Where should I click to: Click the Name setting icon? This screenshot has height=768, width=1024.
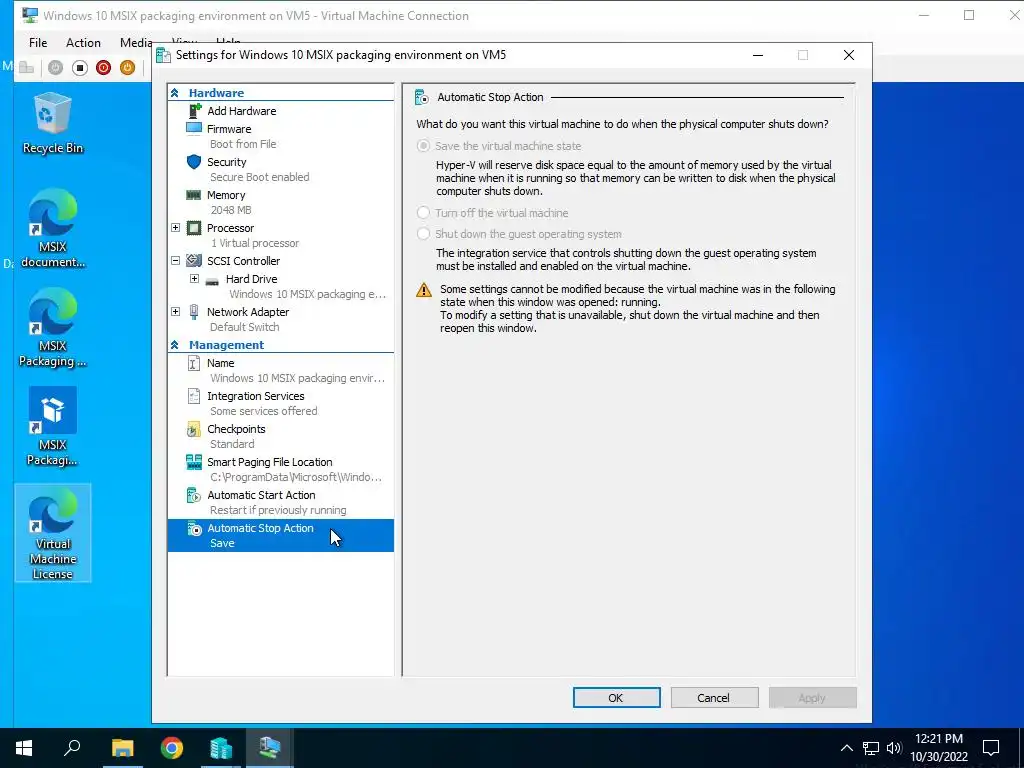194,363
